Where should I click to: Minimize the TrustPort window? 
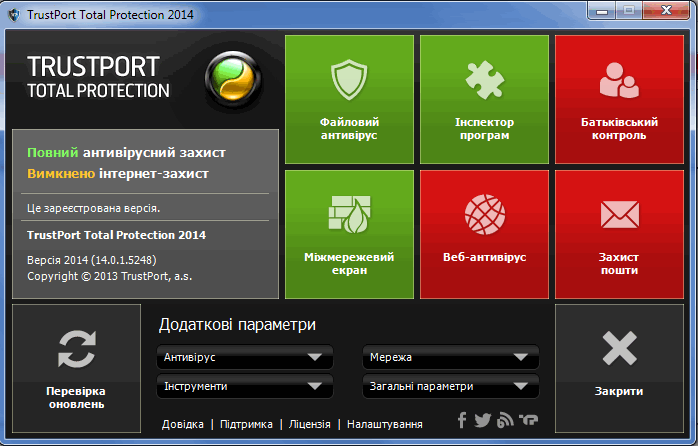[602, 11]
